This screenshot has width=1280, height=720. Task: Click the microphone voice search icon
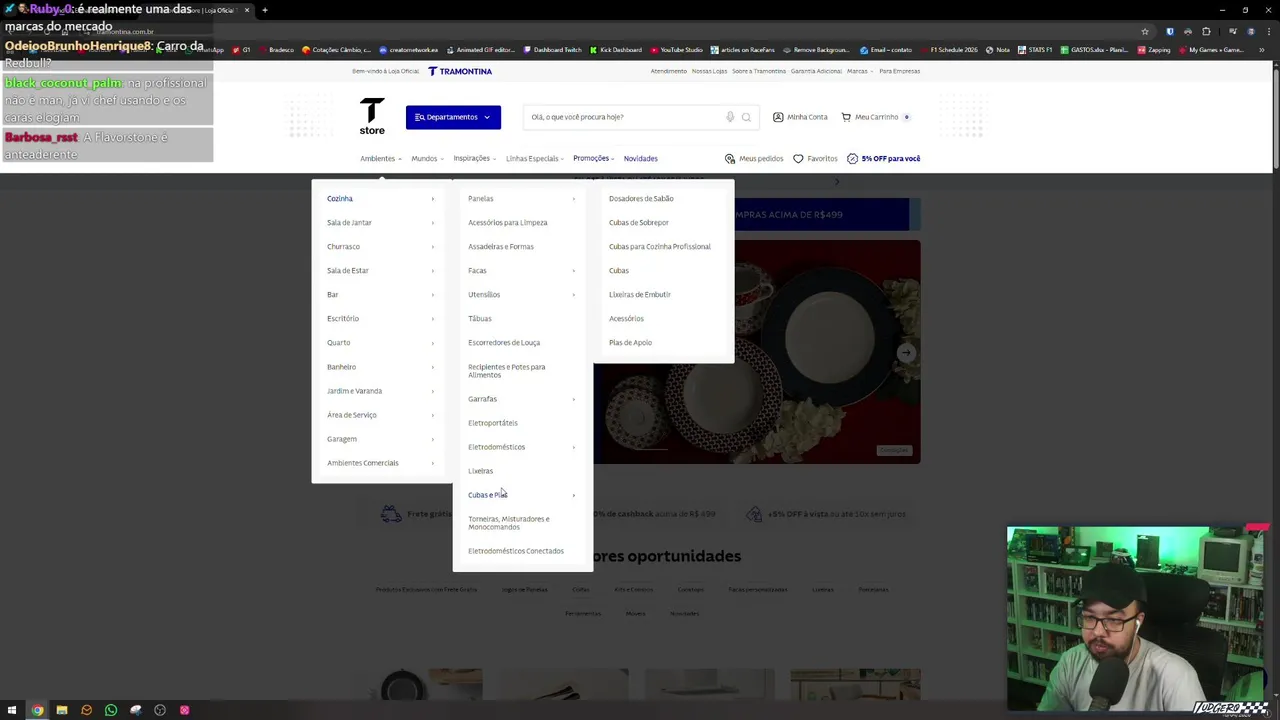(x=730, y=117)
